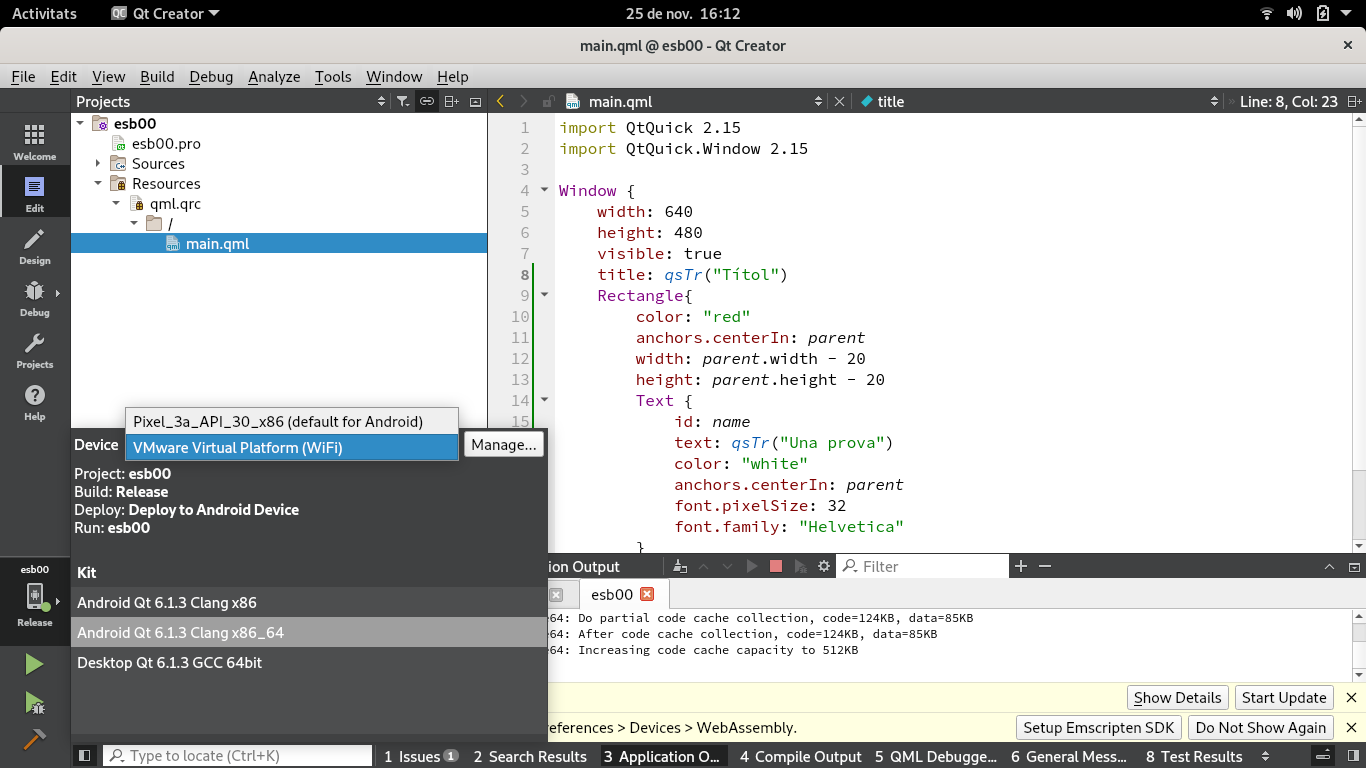Viewport: 1366px width, 768px height.
Task: Click Do Not Show Again
Action: (x=1261, y=728)
